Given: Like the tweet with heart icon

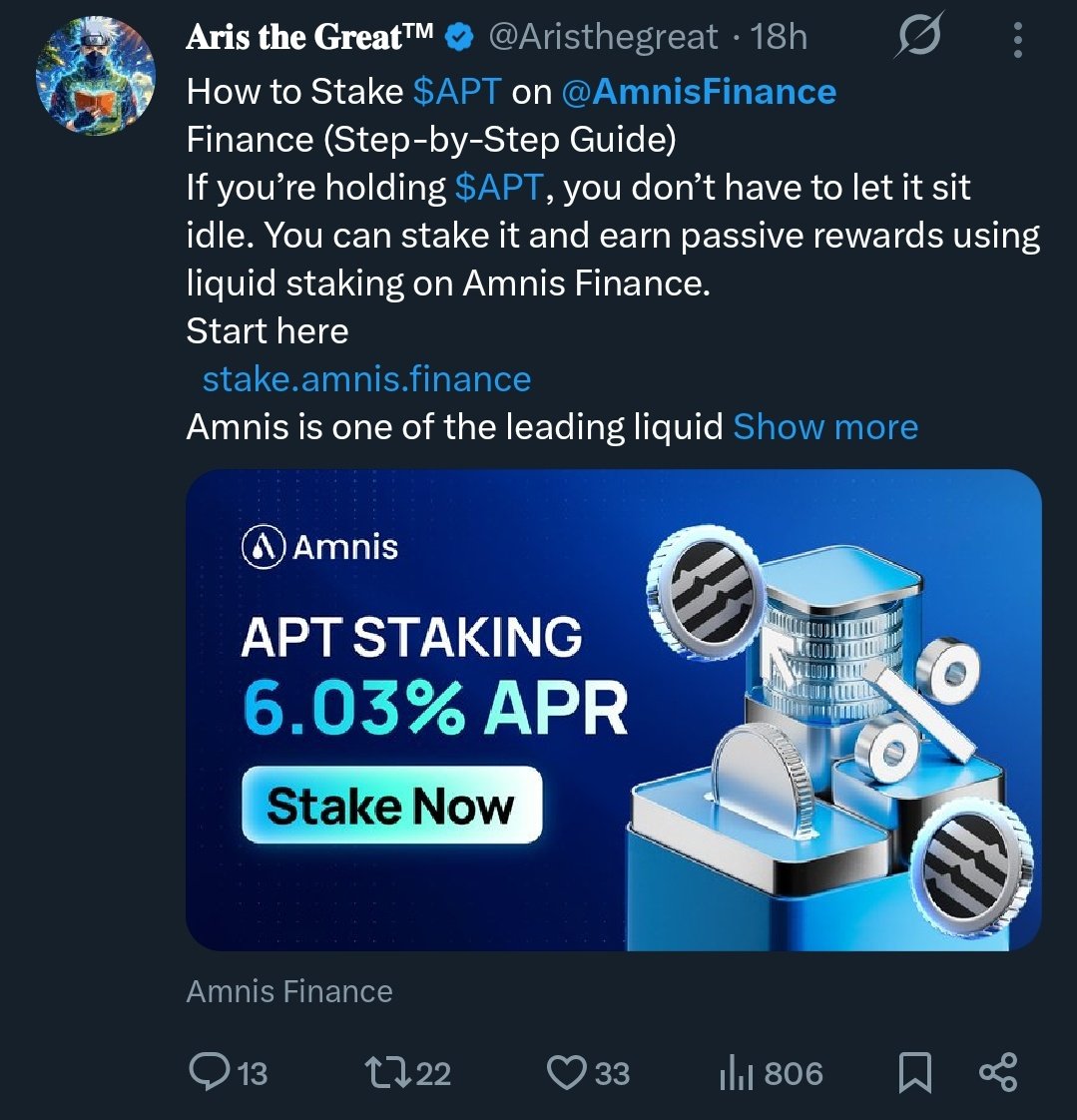Looking at the screenshot, I should 567,1073.
